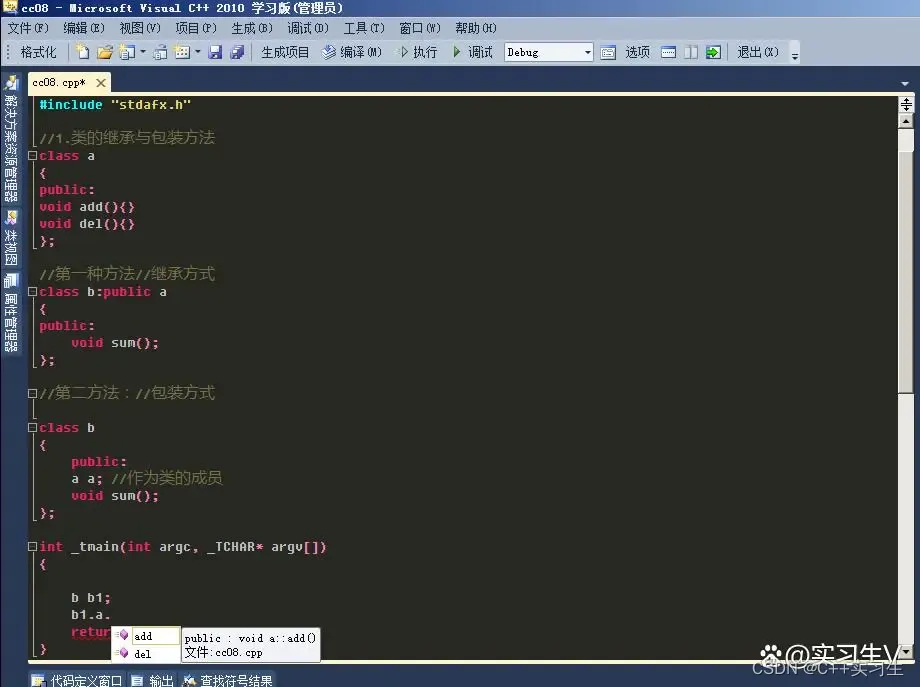
Task: Open the active documents dropdown arrow
Action: tap(905, 84)
